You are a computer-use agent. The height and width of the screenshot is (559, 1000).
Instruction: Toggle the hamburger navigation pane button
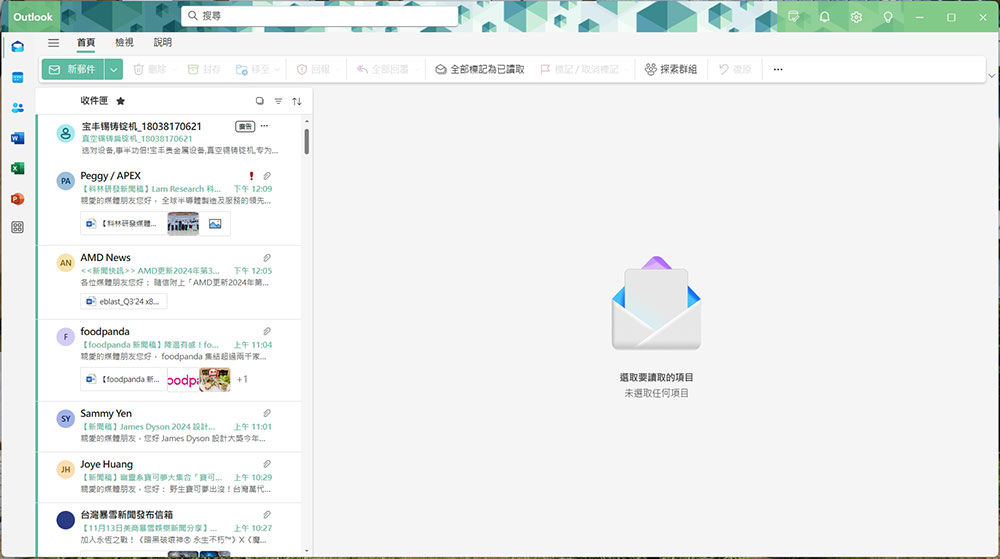click(x=53, y=43)
